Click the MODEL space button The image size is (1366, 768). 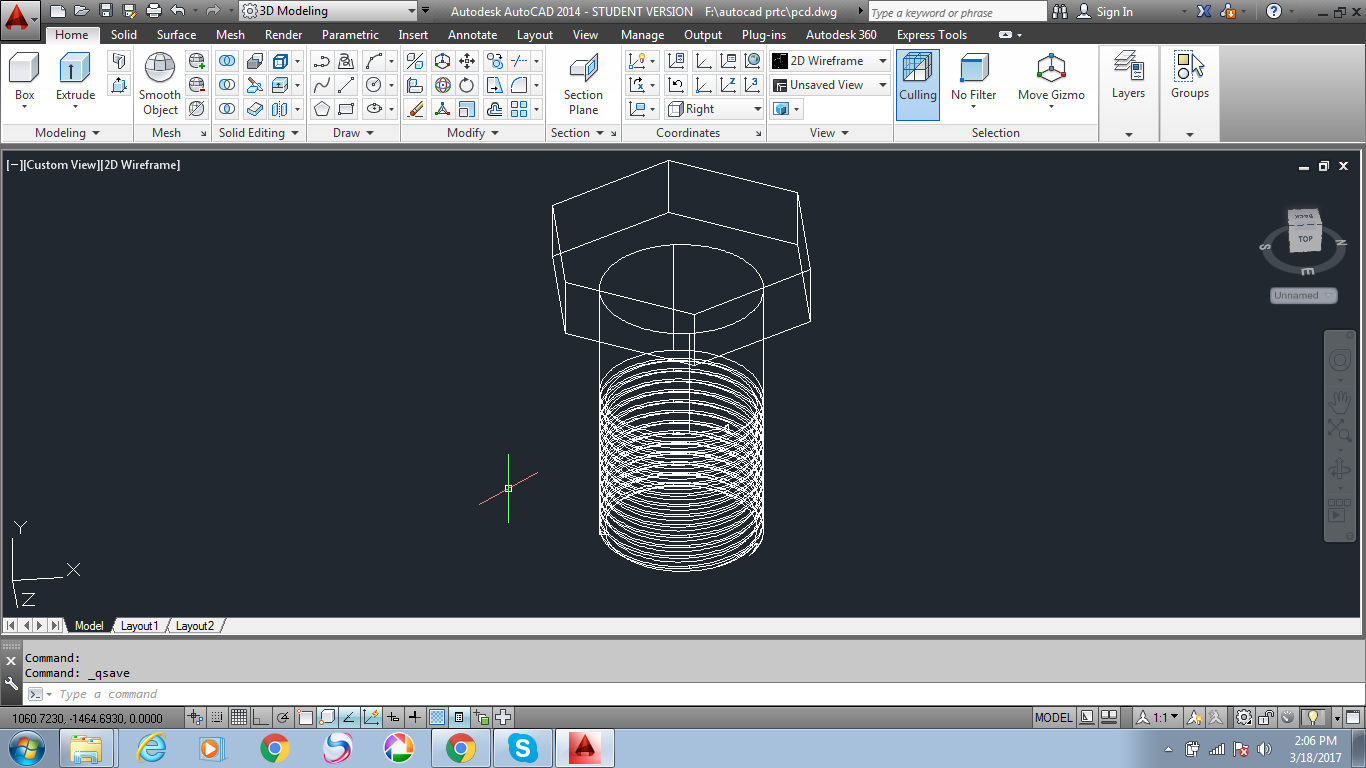[x=1053, y=717]
